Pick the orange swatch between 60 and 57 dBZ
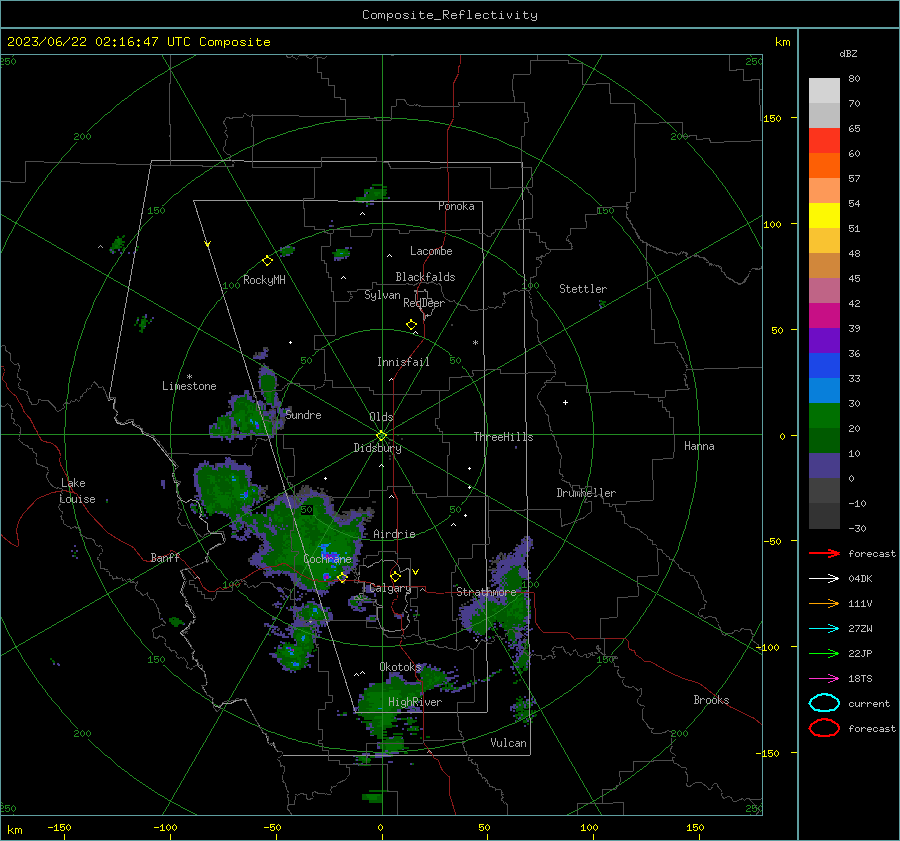900x841 pixels. click(824, 166)
